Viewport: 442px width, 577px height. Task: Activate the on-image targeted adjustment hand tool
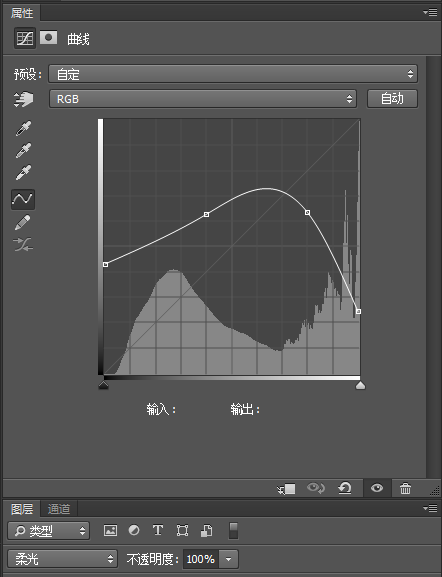(23, 99)
